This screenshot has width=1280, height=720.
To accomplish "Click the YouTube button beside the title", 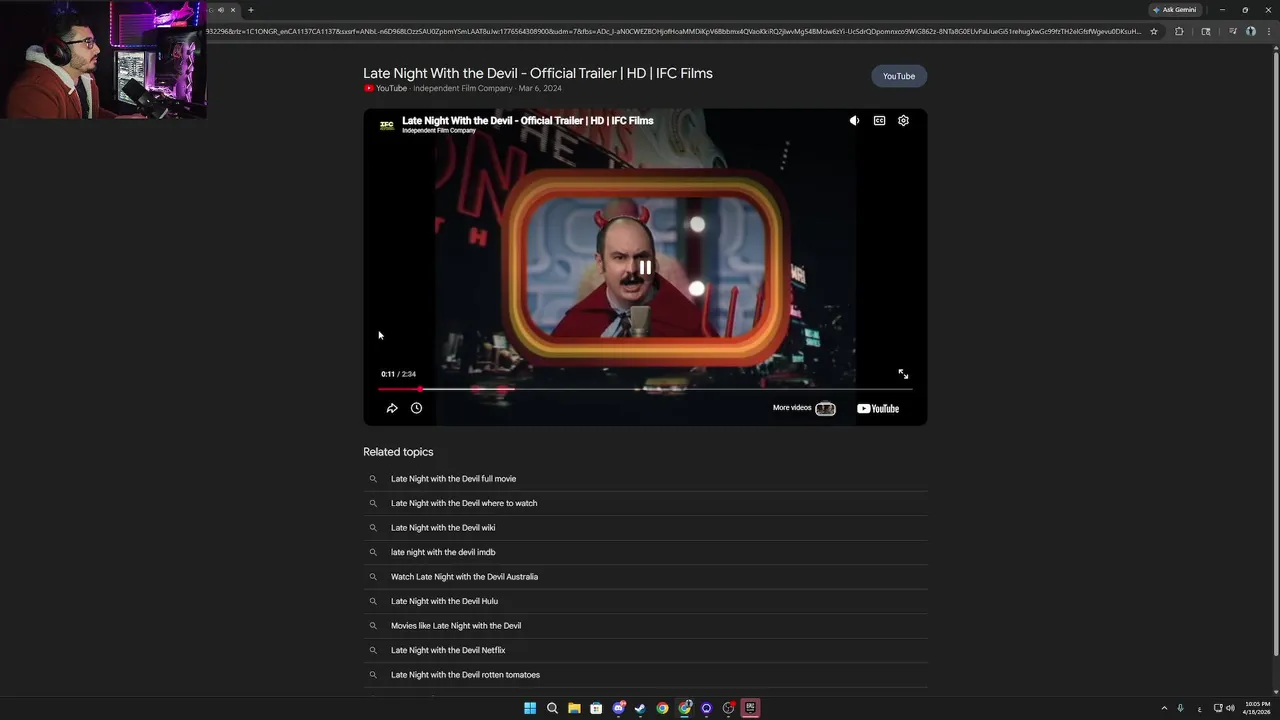I will tap(899, 76).
